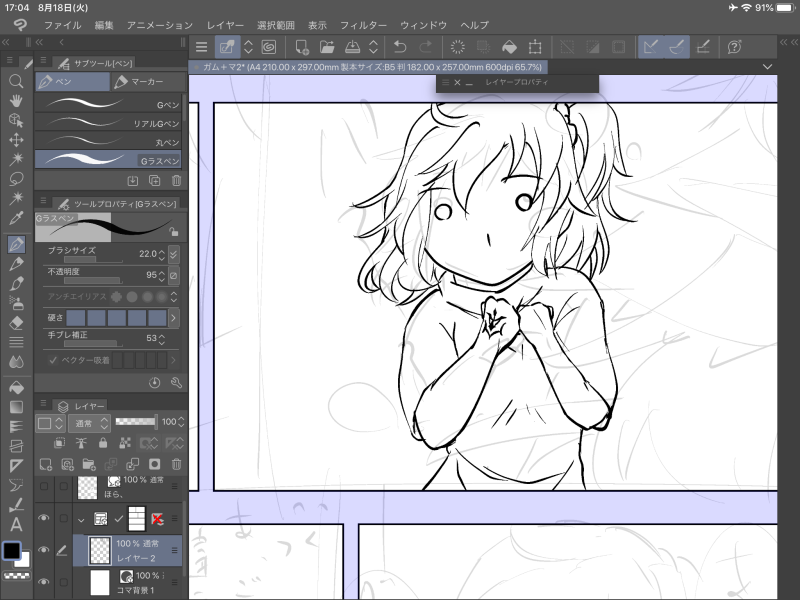Delete the selected sub tool
Image resolution: width=800 pixels, height=600 pixels.
pos(177,180)
